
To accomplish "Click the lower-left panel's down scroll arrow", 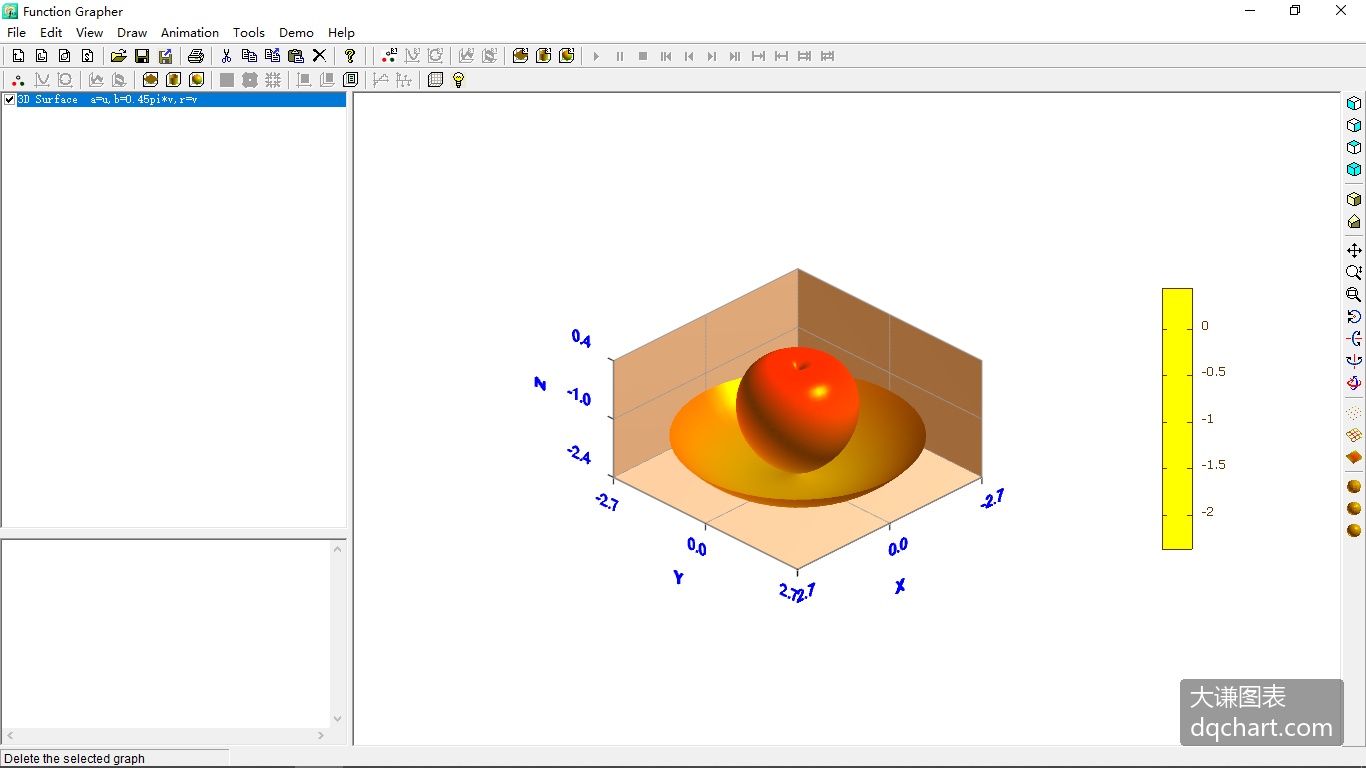I will point(338,718).
